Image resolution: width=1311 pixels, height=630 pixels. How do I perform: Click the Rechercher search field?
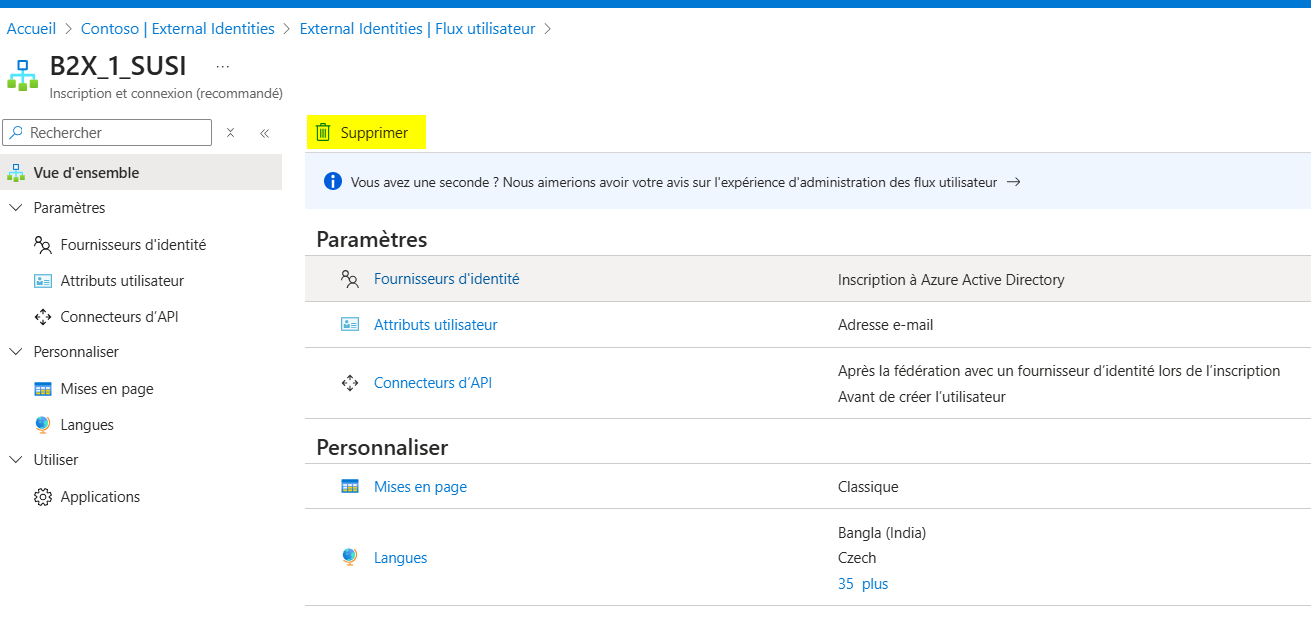point(108,132)
